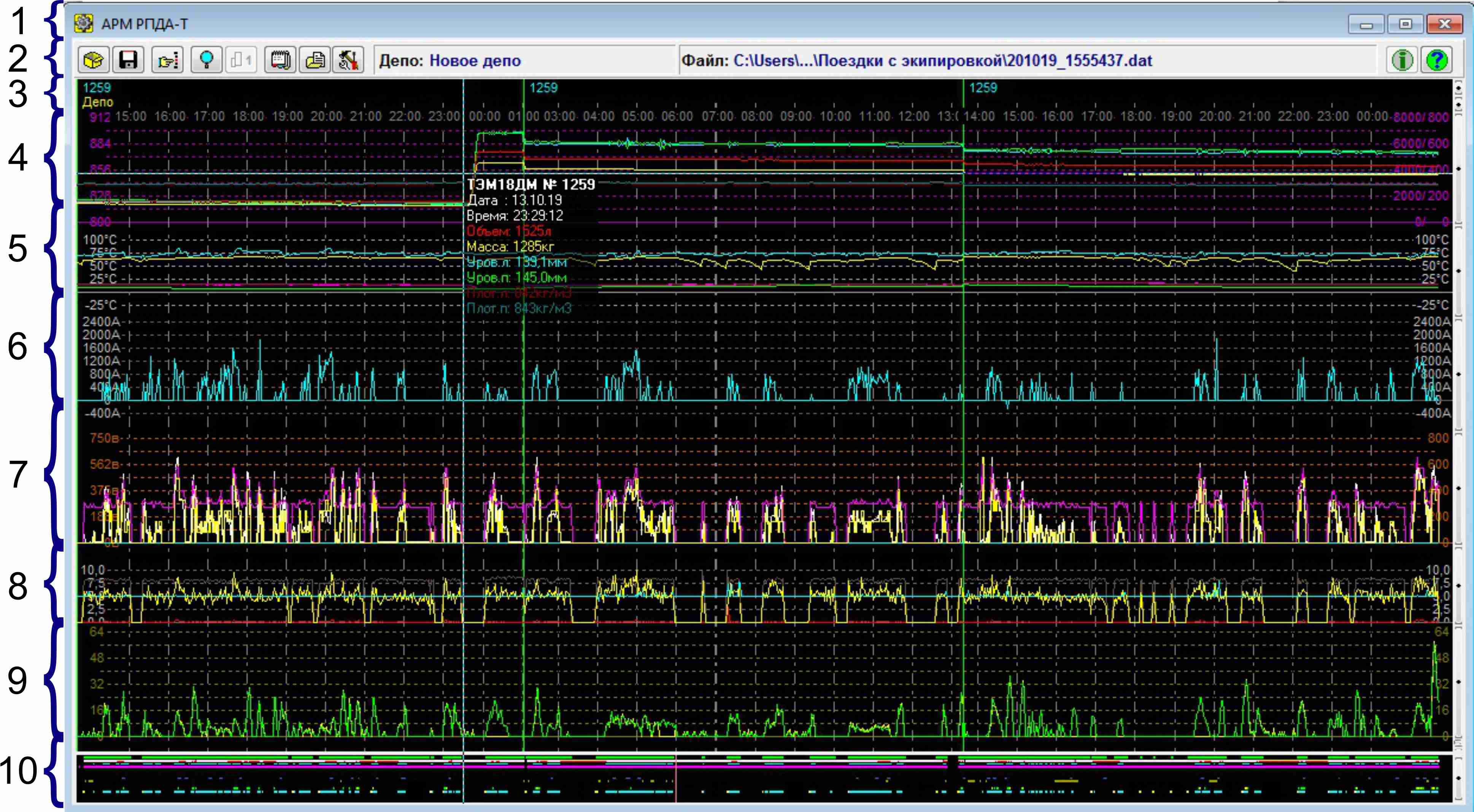Click the diamond handle beside the fuel graph
1474x812 pixels.
1458,169
